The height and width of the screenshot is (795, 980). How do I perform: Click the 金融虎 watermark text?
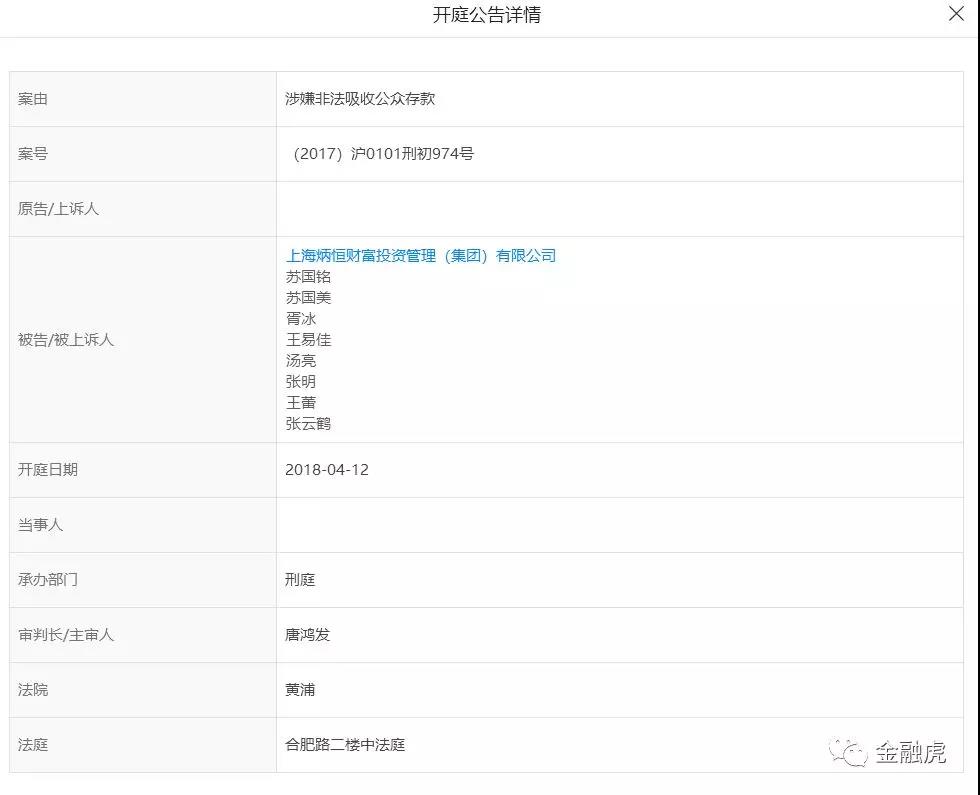(x=910, y=752)
